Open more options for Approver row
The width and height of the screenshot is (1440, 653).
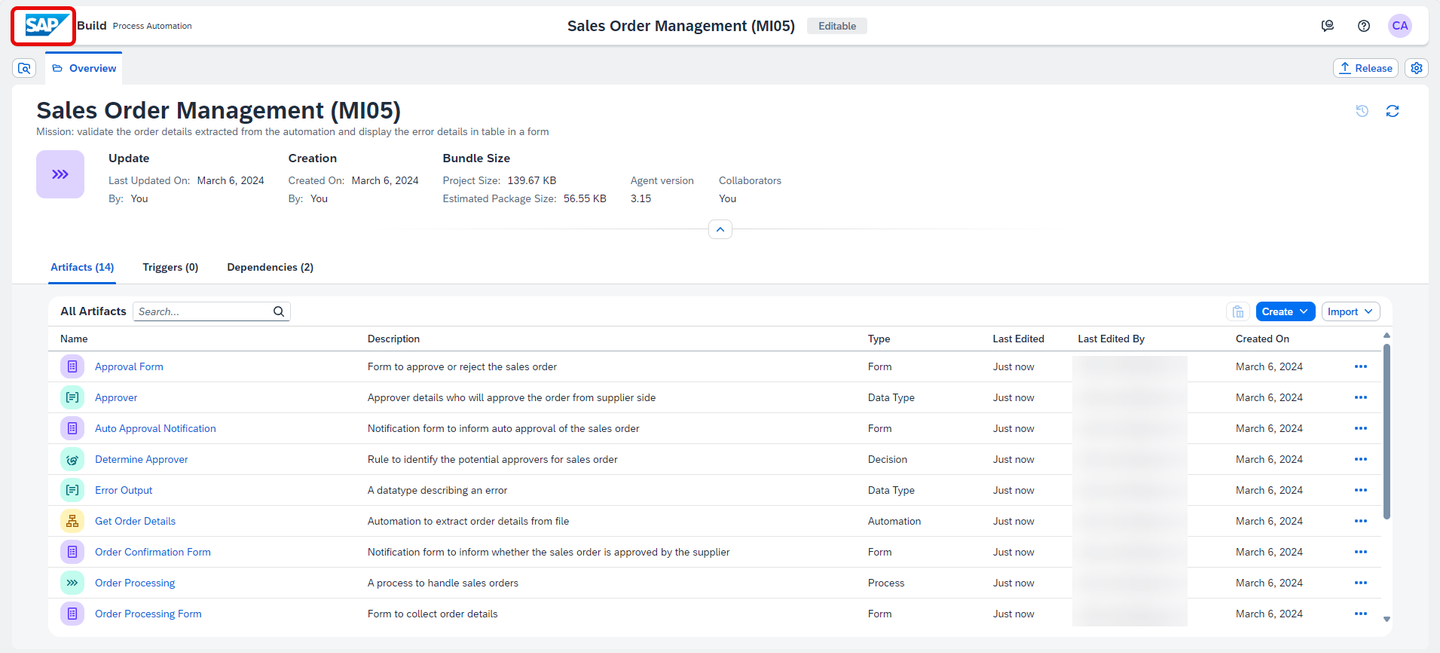tap(1360, 398)
